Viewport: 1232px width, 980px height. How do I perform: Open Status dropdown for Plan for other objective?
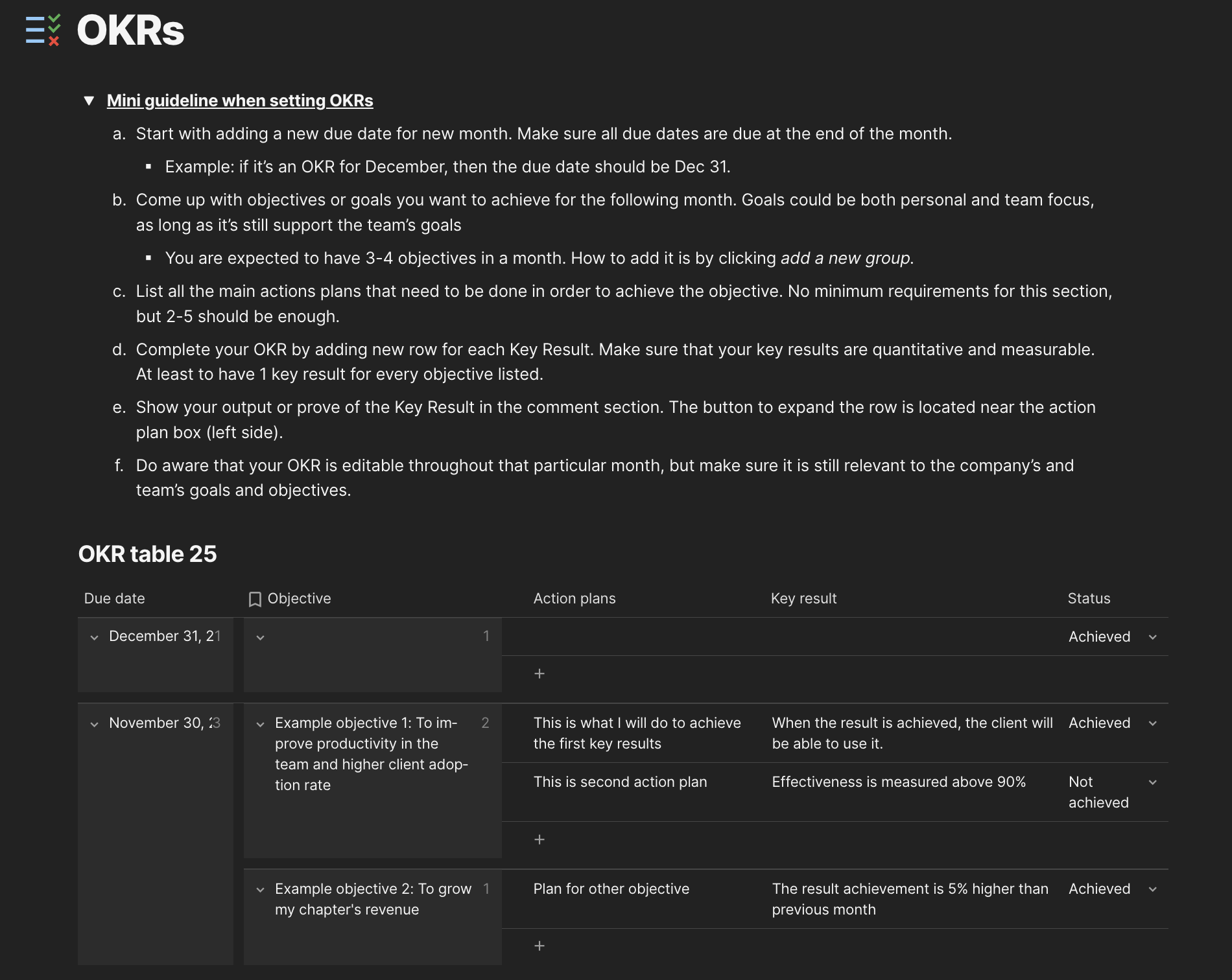click(1153, 889)
